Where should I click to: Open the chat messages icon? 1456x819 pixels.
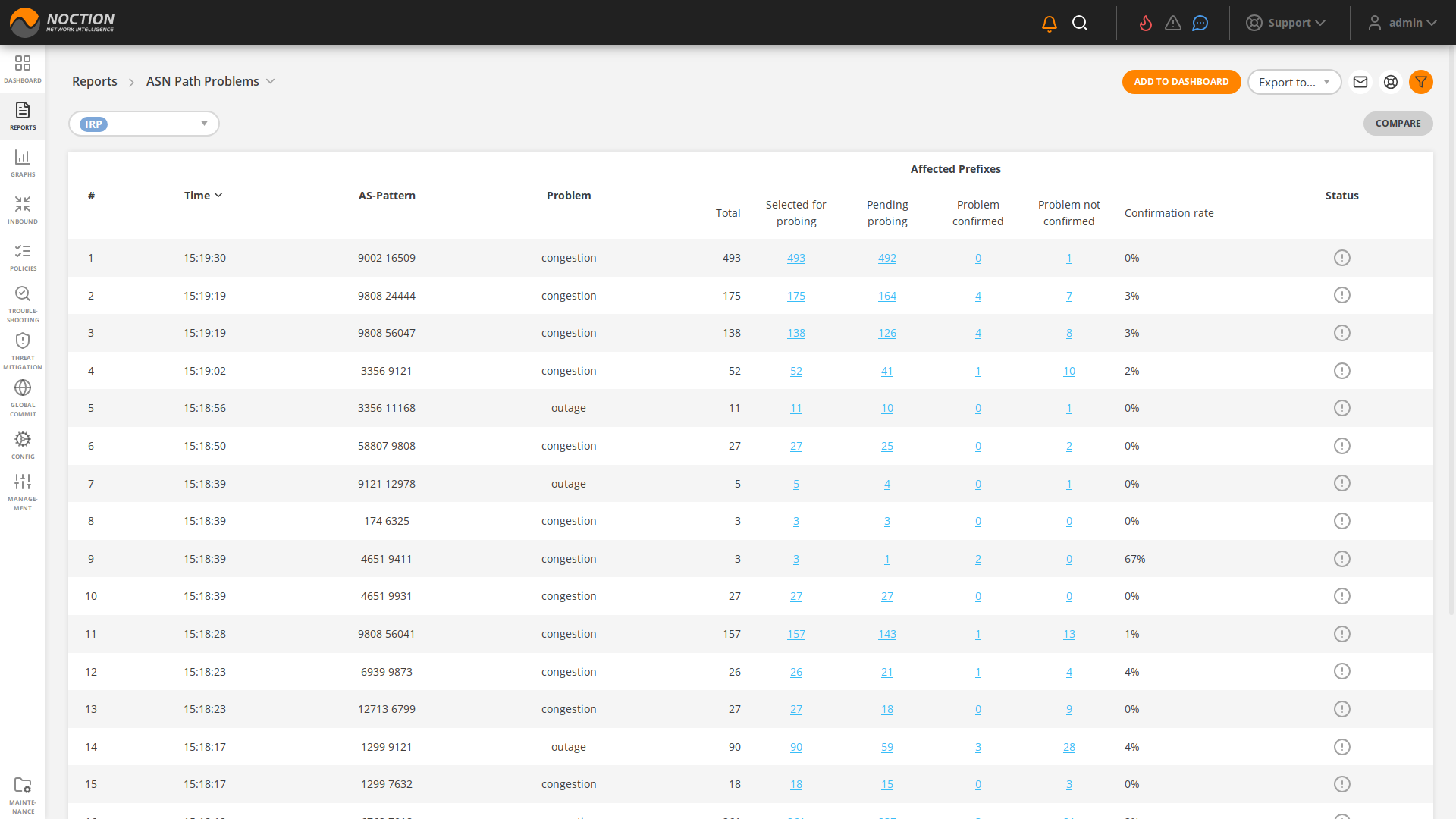point(1200,24)
